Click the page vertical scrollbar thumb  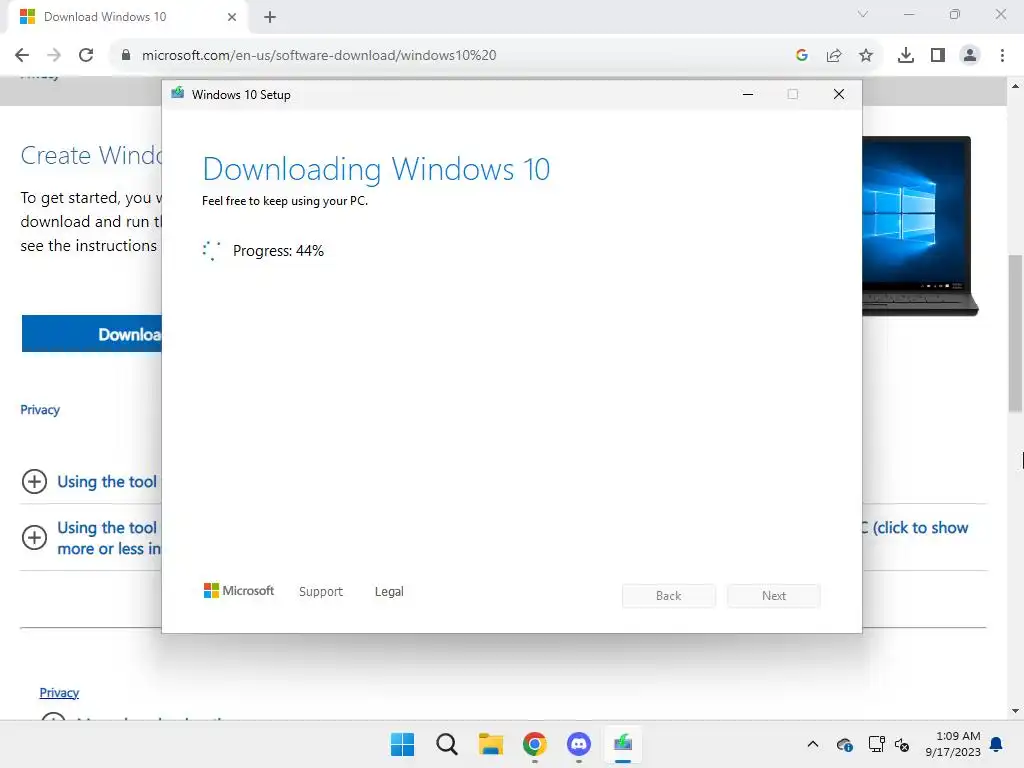click(x=1015, y=333)
